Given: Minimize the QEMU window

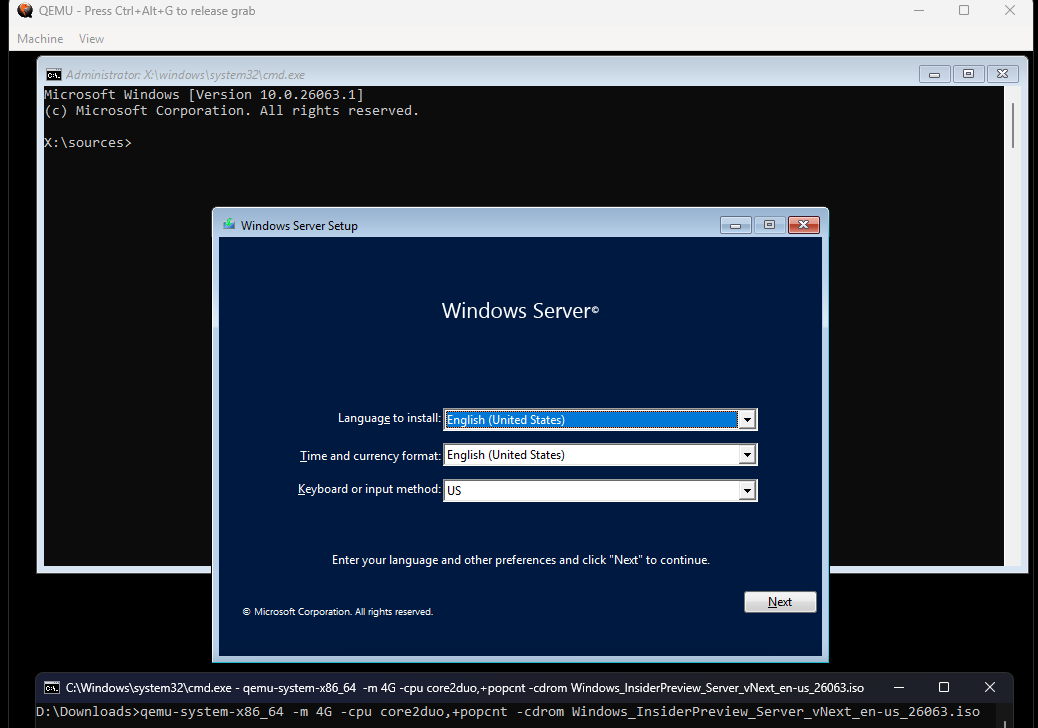Looking at the screenshot, I should coord(919,11).
